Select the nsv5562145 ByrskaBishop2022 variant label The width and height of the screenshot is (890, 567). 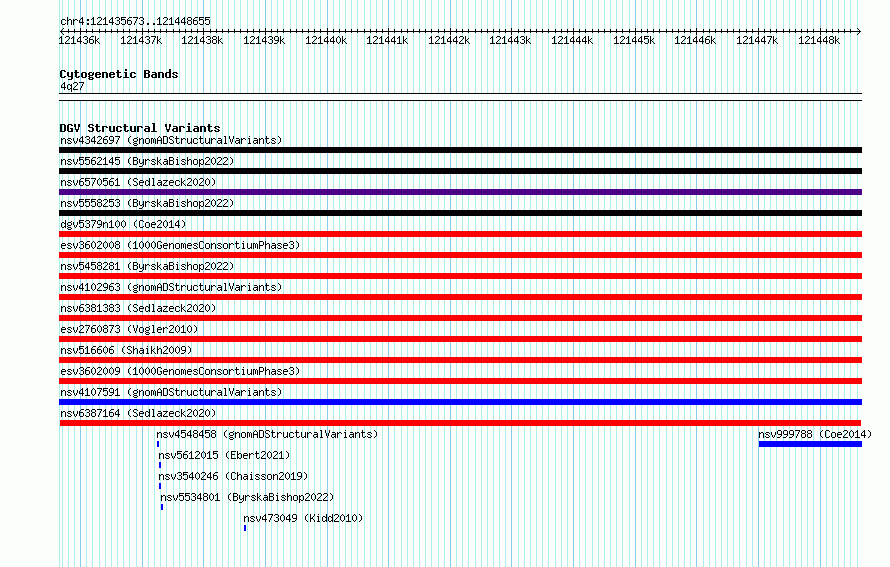tap(147, 161)
